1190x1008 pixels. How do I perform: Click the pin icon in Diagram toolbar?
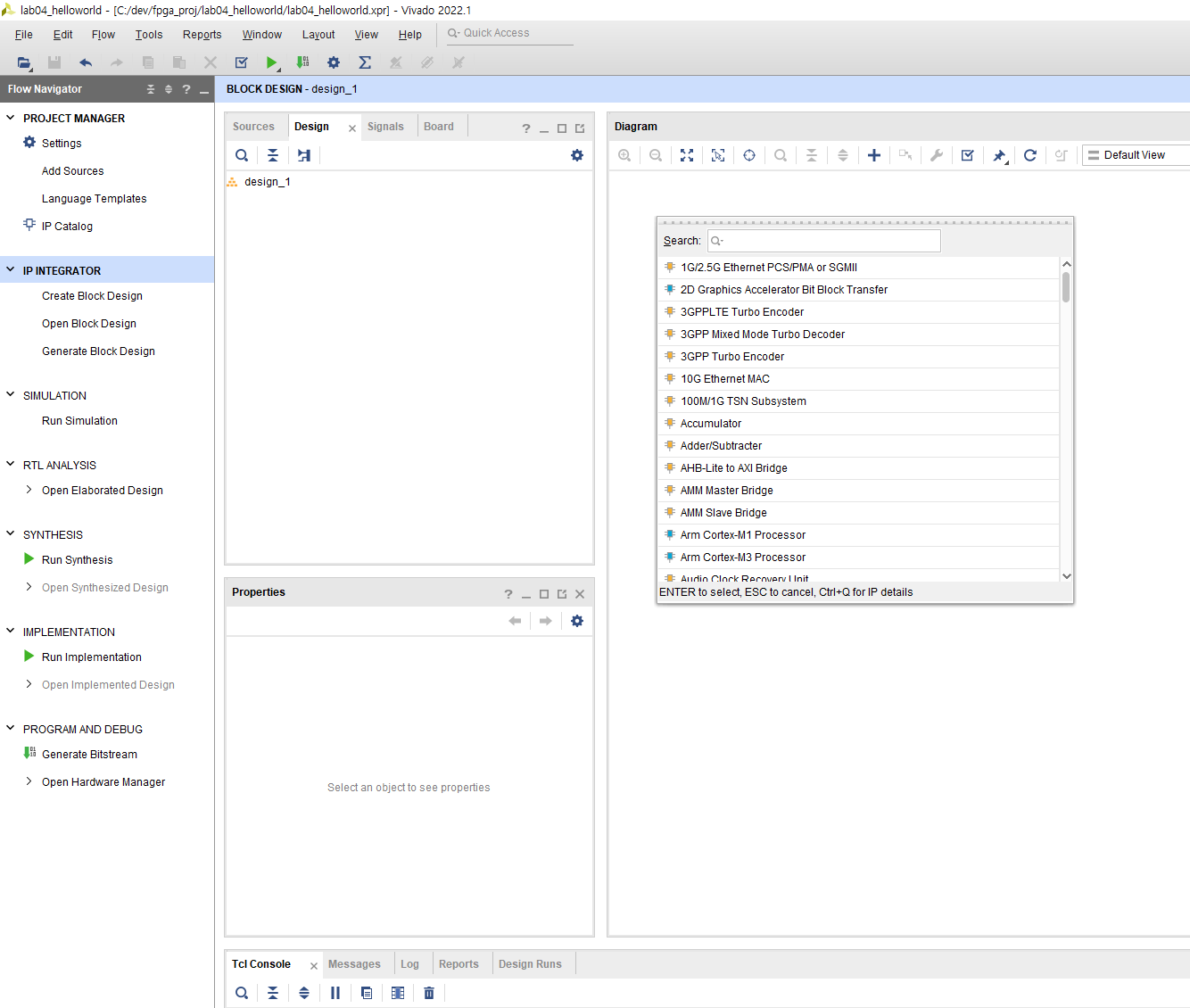pos(999,155)
